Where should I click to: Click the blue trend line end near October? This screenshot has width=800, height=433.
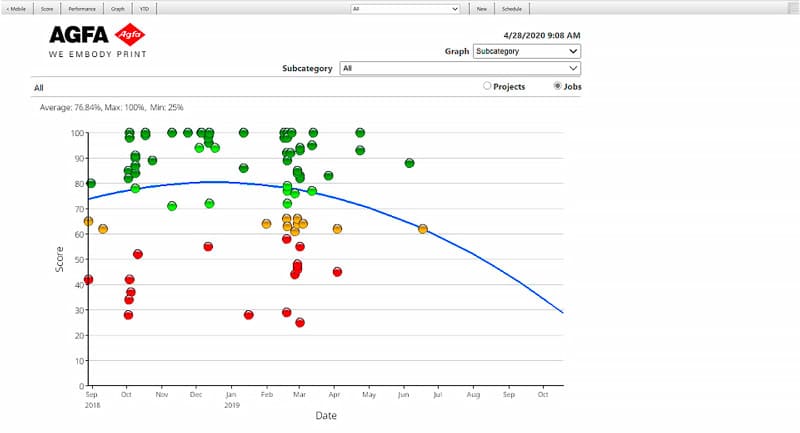(x=561, y=311)
